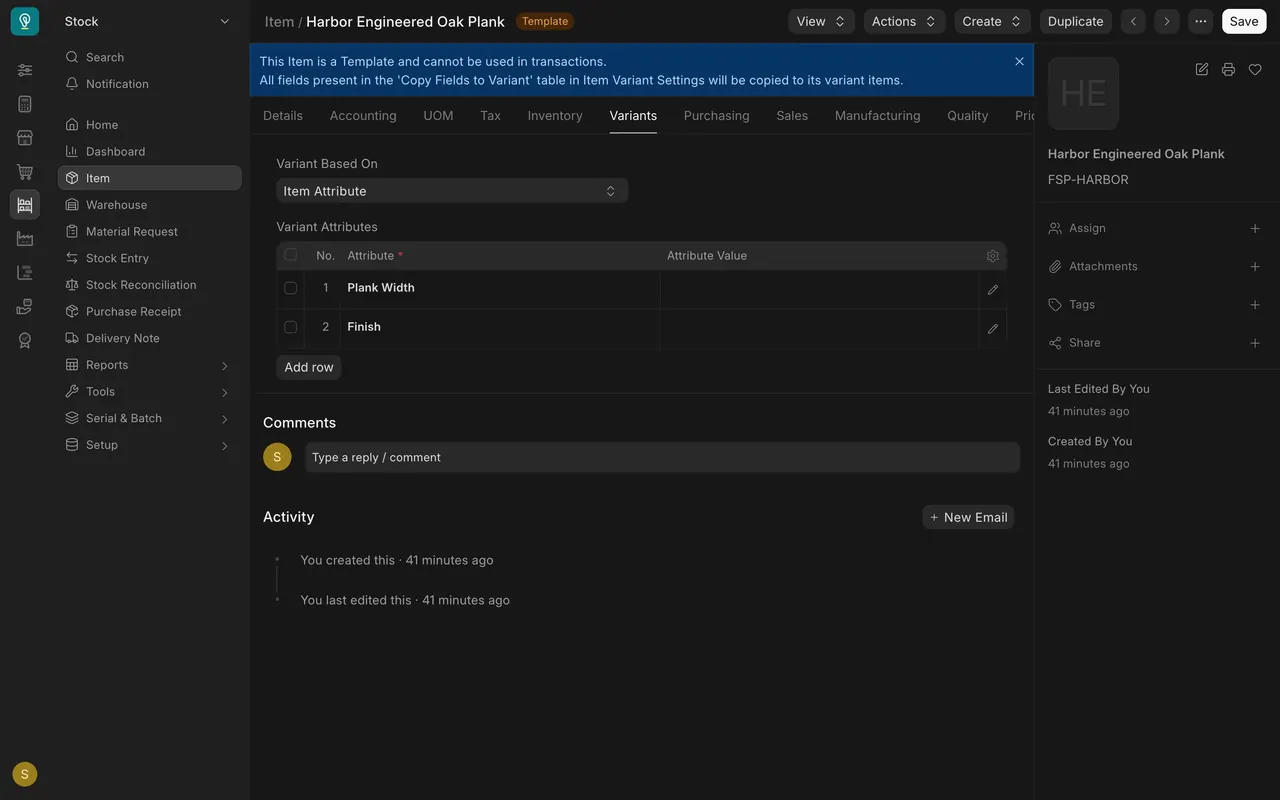Go to the next item record

pyautogui.click(x=1167, y=21)
